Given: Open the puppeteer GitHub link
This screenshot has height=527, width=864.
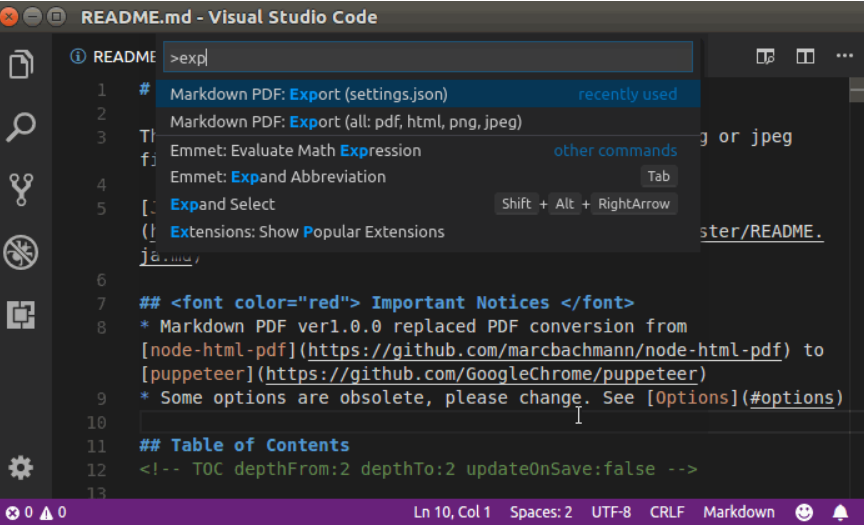Looking at the screenshot, I should [x=482, y=374].
